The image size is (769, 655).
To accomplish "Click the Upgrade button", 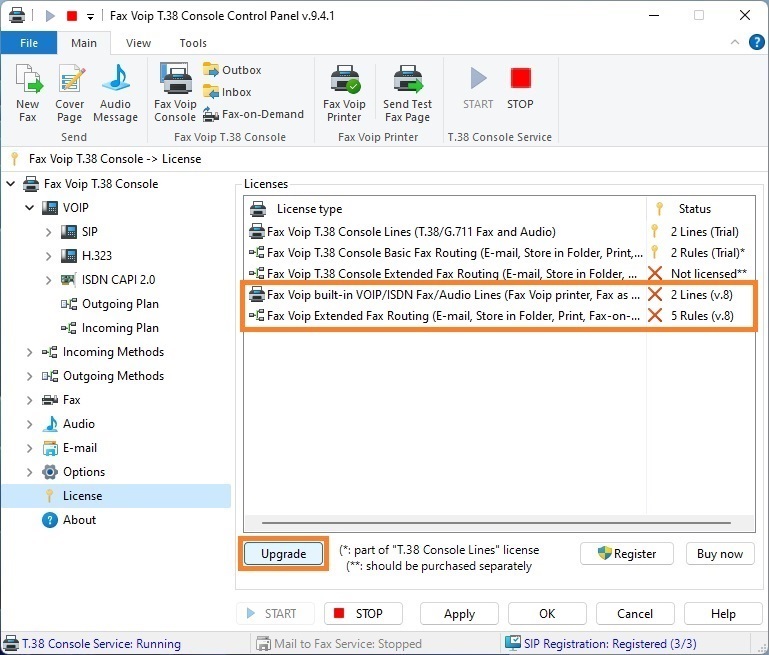I will [283, 554].
